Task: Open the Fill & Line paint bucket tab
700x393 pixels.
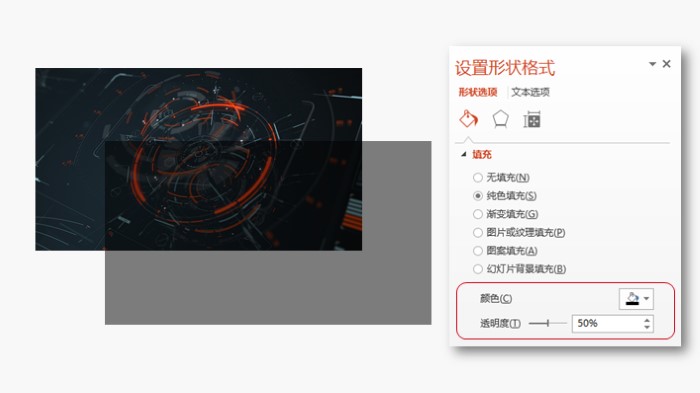Action: tap(468, 119)
